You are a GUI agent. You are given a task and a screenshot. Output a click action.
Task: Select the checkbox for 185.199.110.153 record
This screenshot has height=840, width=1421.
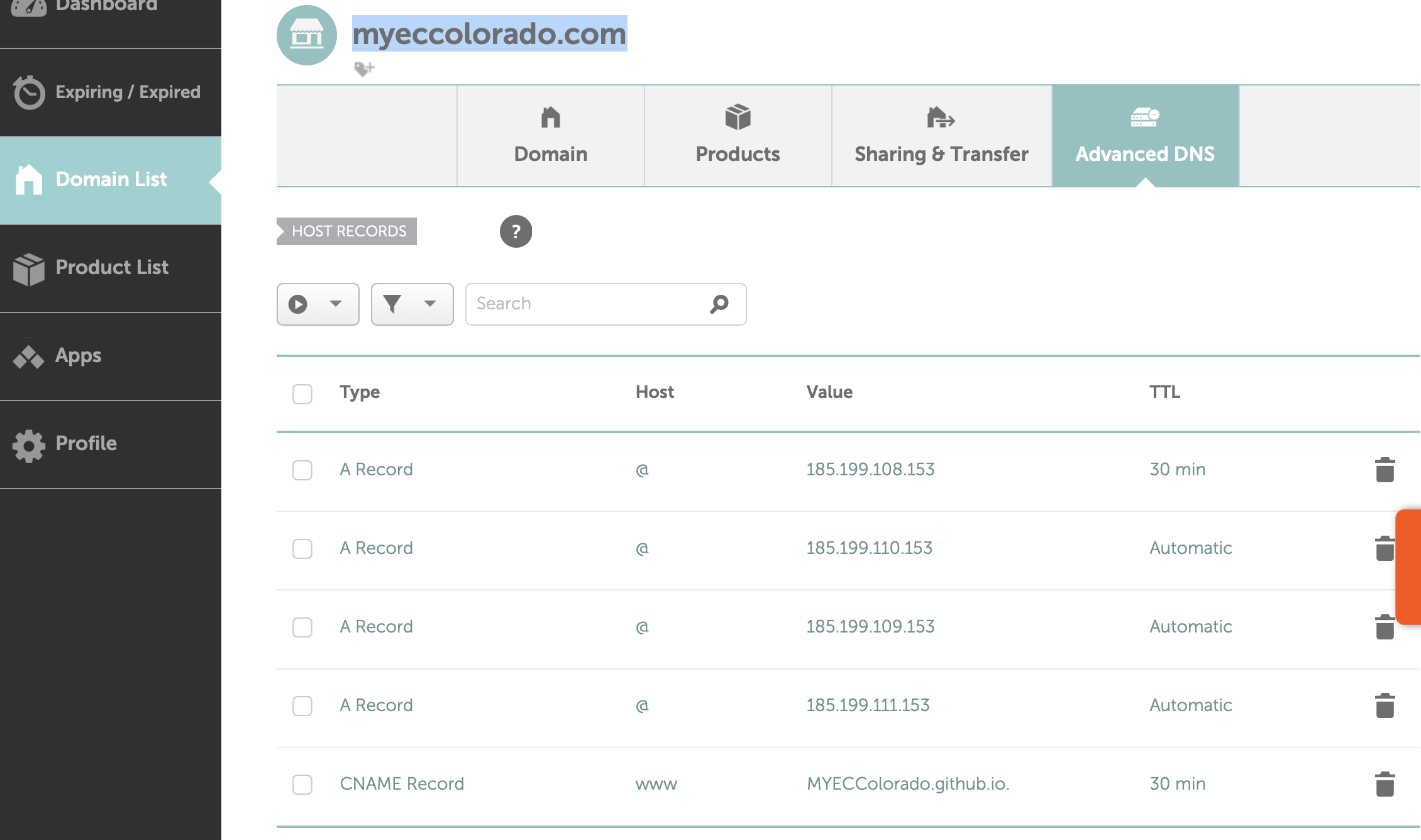tap(302, 549)
